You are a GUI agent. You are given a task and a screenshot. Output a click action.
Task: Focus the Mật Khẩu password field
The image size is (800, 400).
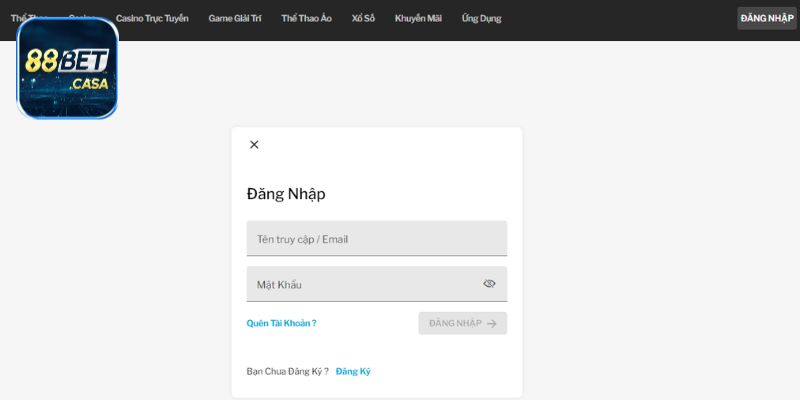[360, 284]
